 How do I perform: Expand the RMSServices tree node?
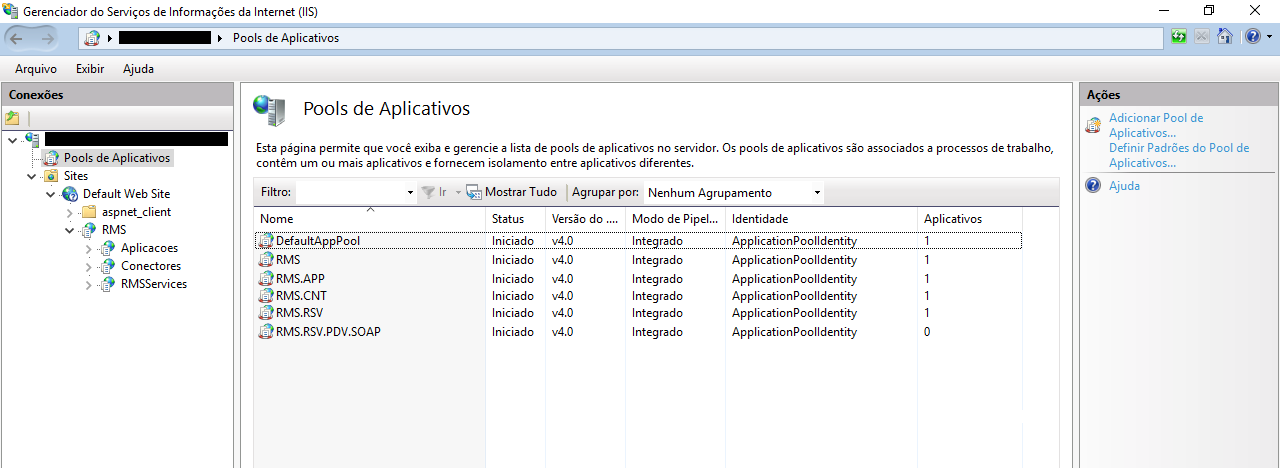coord(88,284)
